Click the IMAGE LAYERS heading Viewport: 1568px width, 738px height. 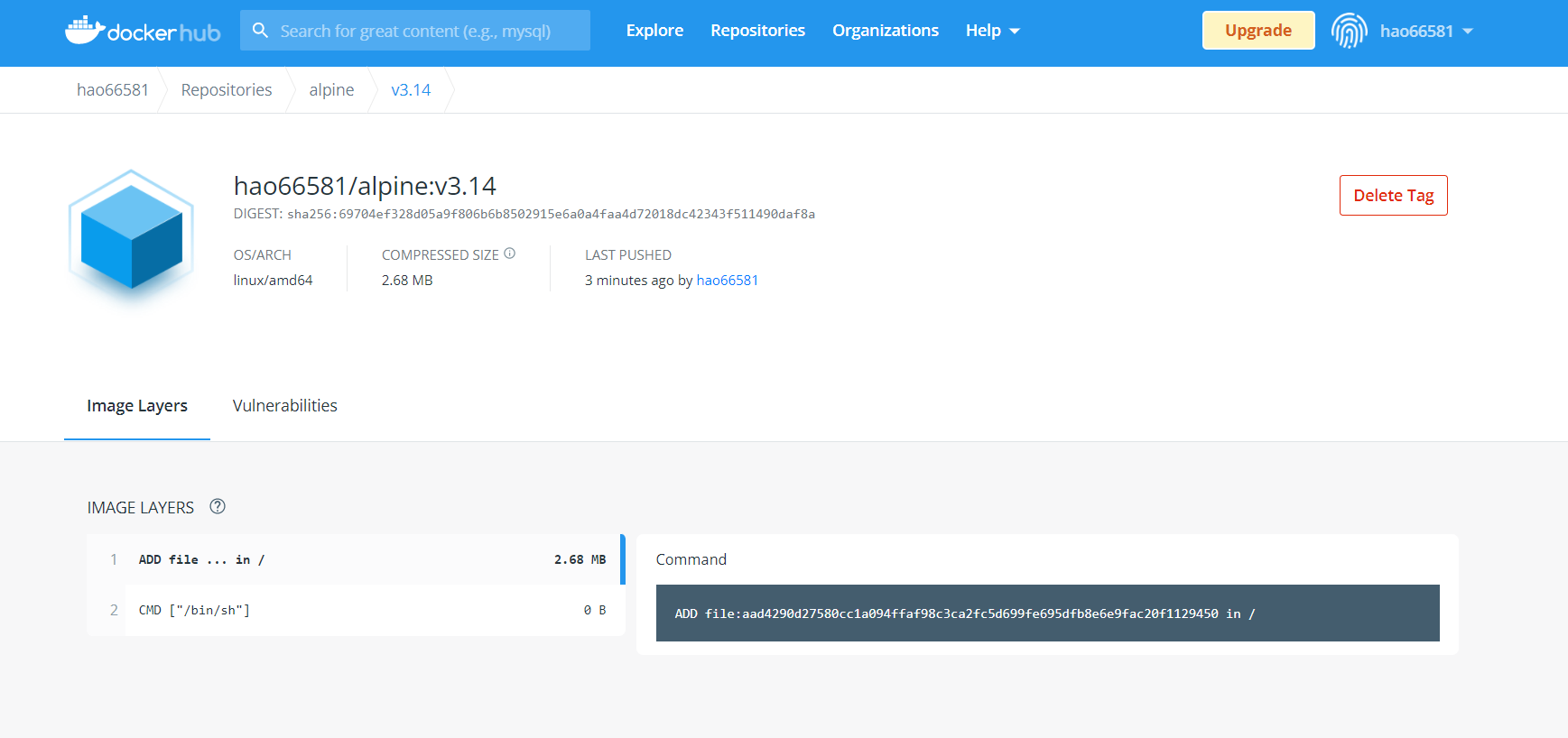[141, 508]
